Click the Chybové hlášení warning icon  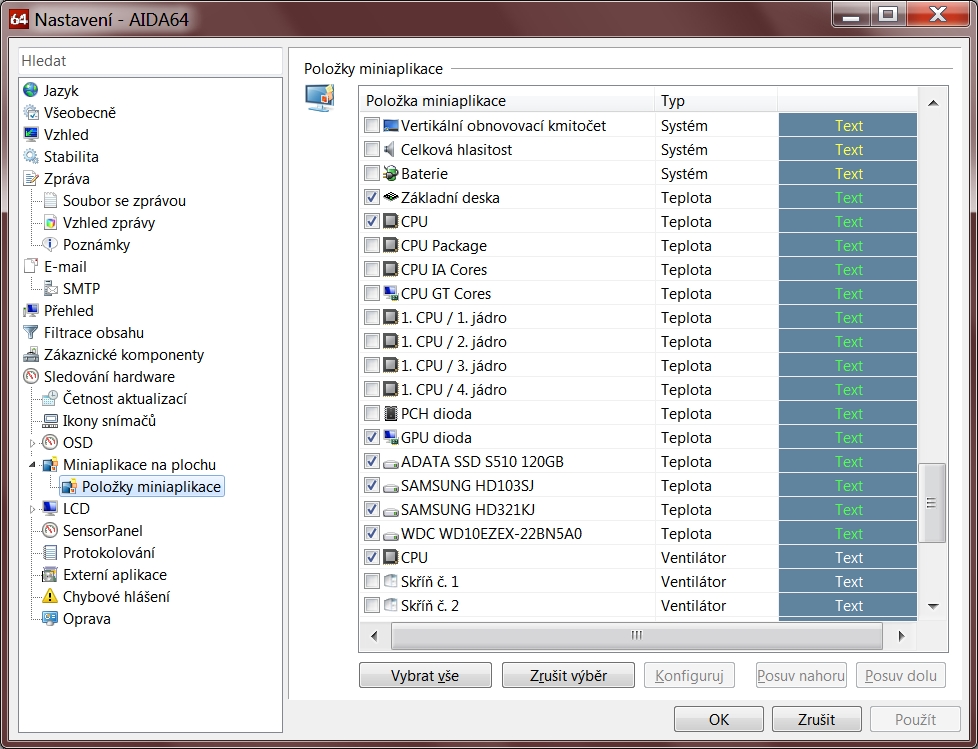(50, 596)
